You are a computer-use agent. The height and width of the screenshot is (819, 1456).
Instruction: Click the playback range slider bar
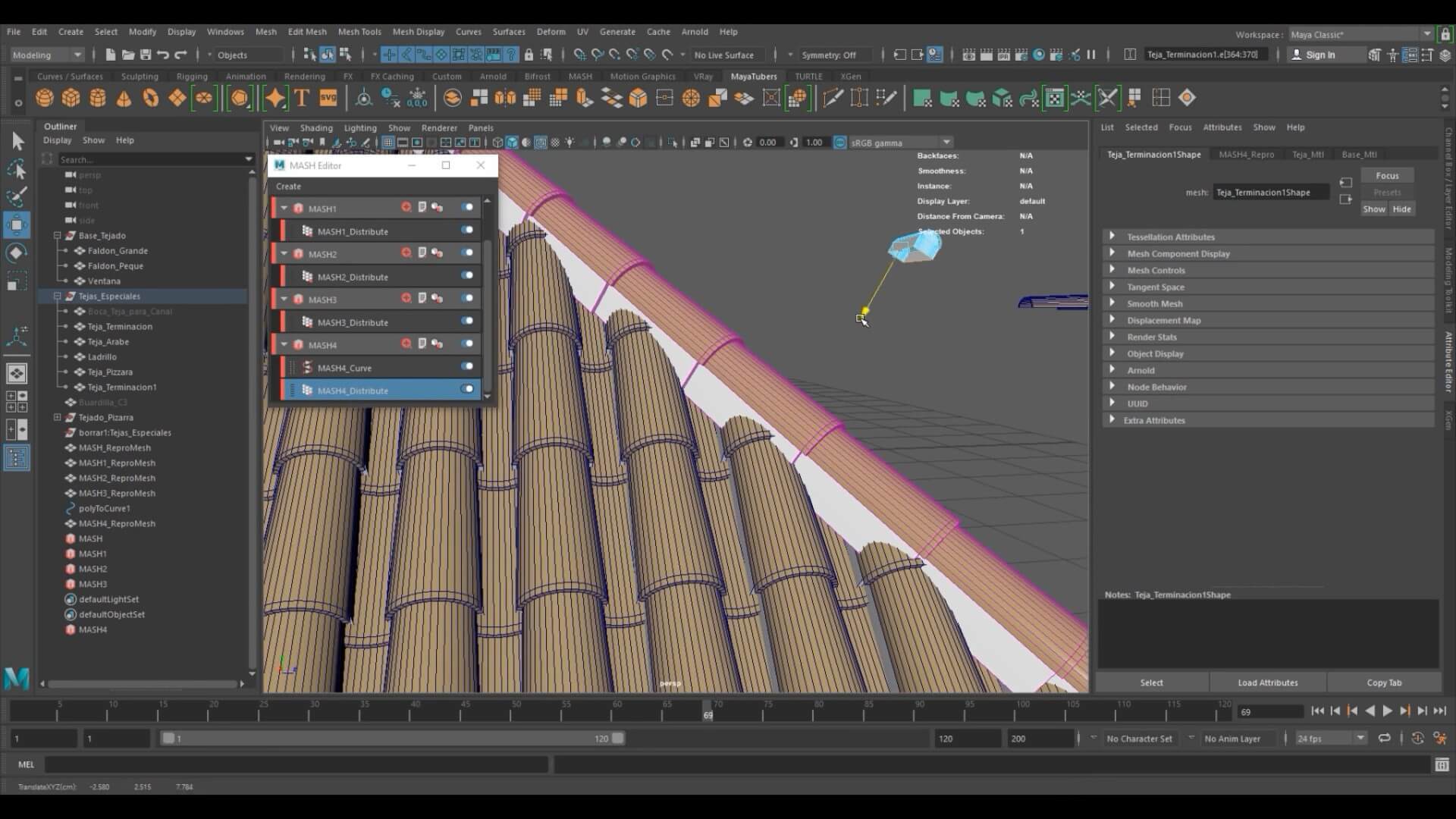[x=391, y=738]
